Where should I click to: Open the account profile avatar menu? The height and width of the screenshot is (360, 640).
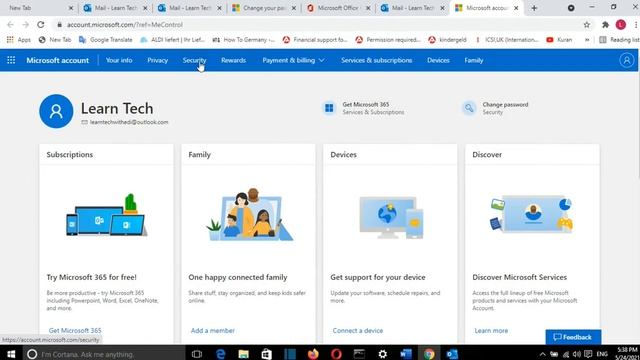point(627,60)
